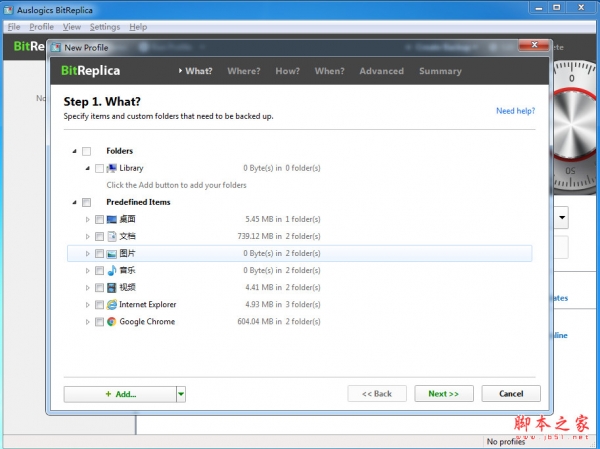Go to the Advanced wizard step
Image resolution: width=600 pixels, height=449 pixels.
coord(382,71)
